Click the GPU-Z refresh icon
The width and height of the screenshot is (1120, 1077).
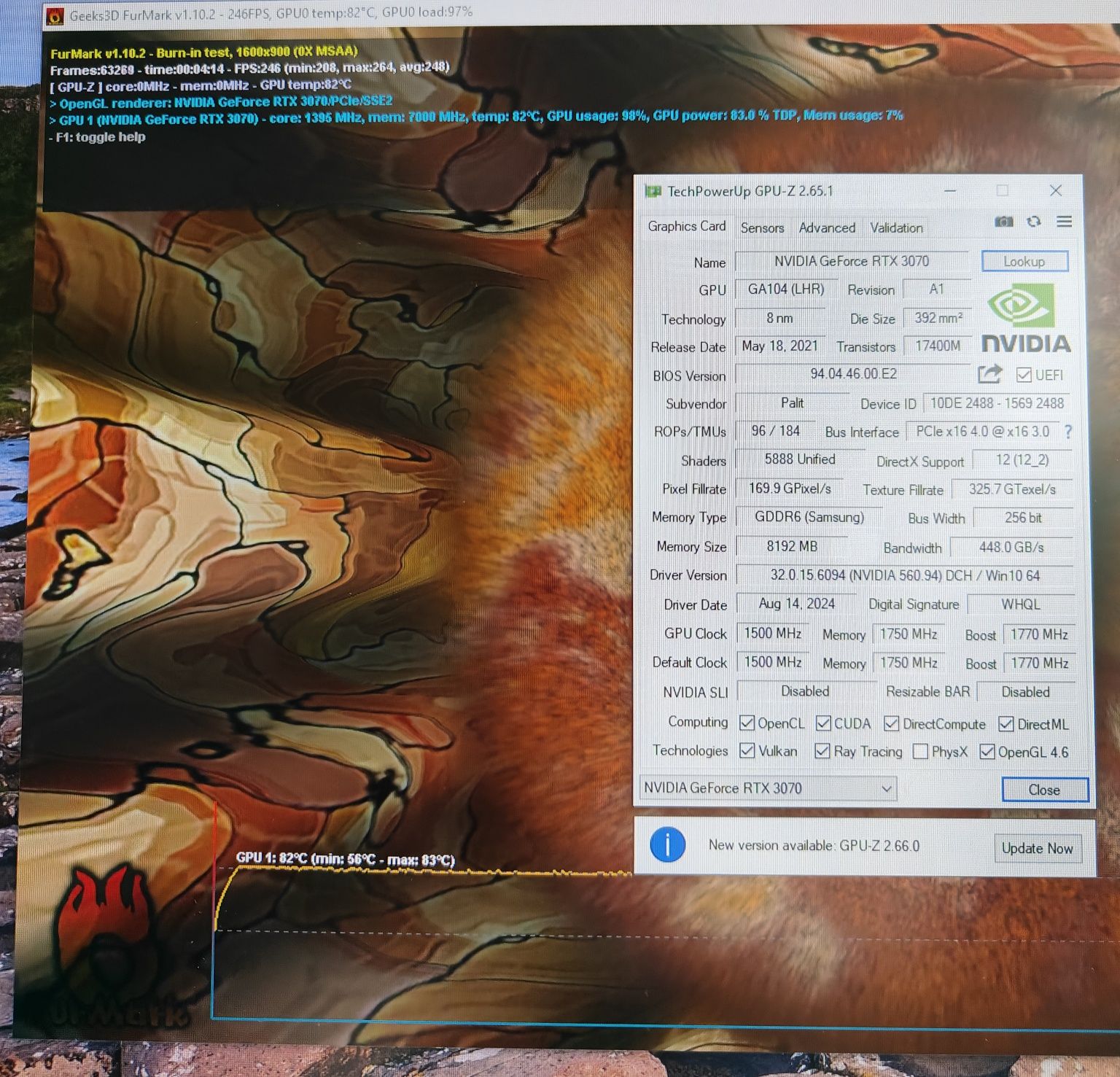click(x=1034, y=222)
